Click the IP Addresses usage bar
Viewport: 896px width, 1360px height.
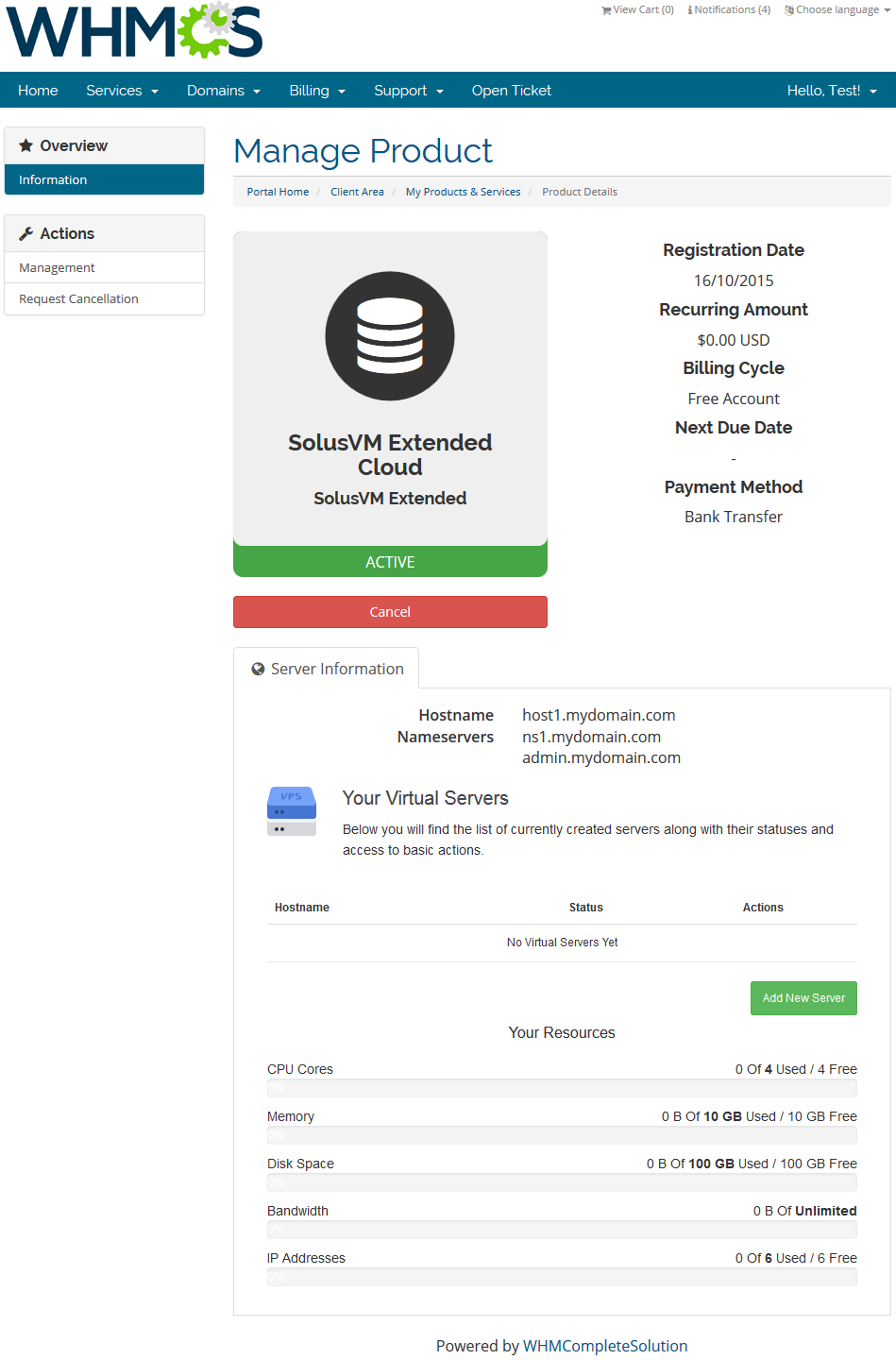pyautogui.click(x=562, y=1277)
